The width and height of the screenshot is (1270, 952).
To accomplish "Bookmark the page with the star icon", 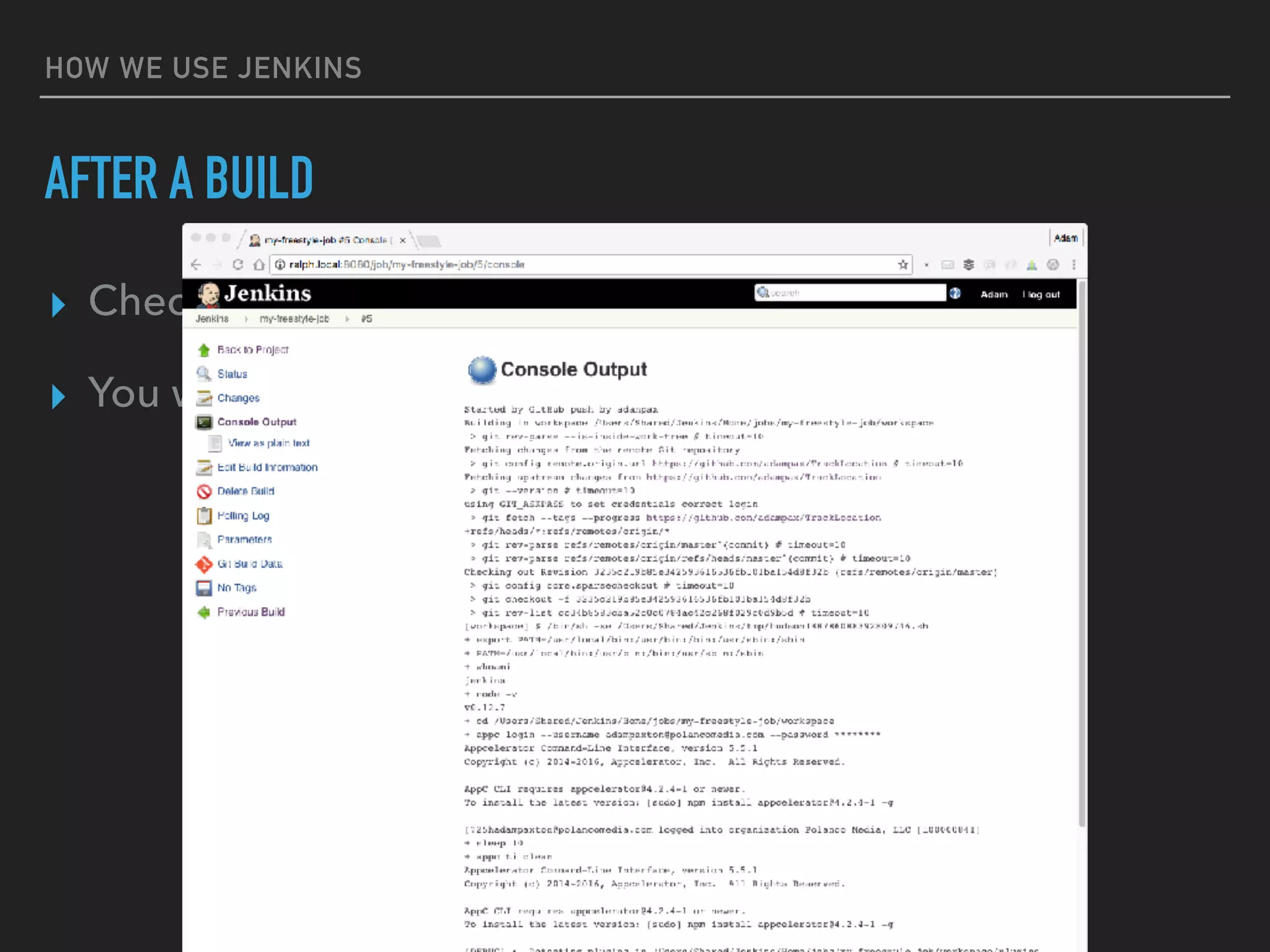I will pyautogui.click(x=903, y=265).
